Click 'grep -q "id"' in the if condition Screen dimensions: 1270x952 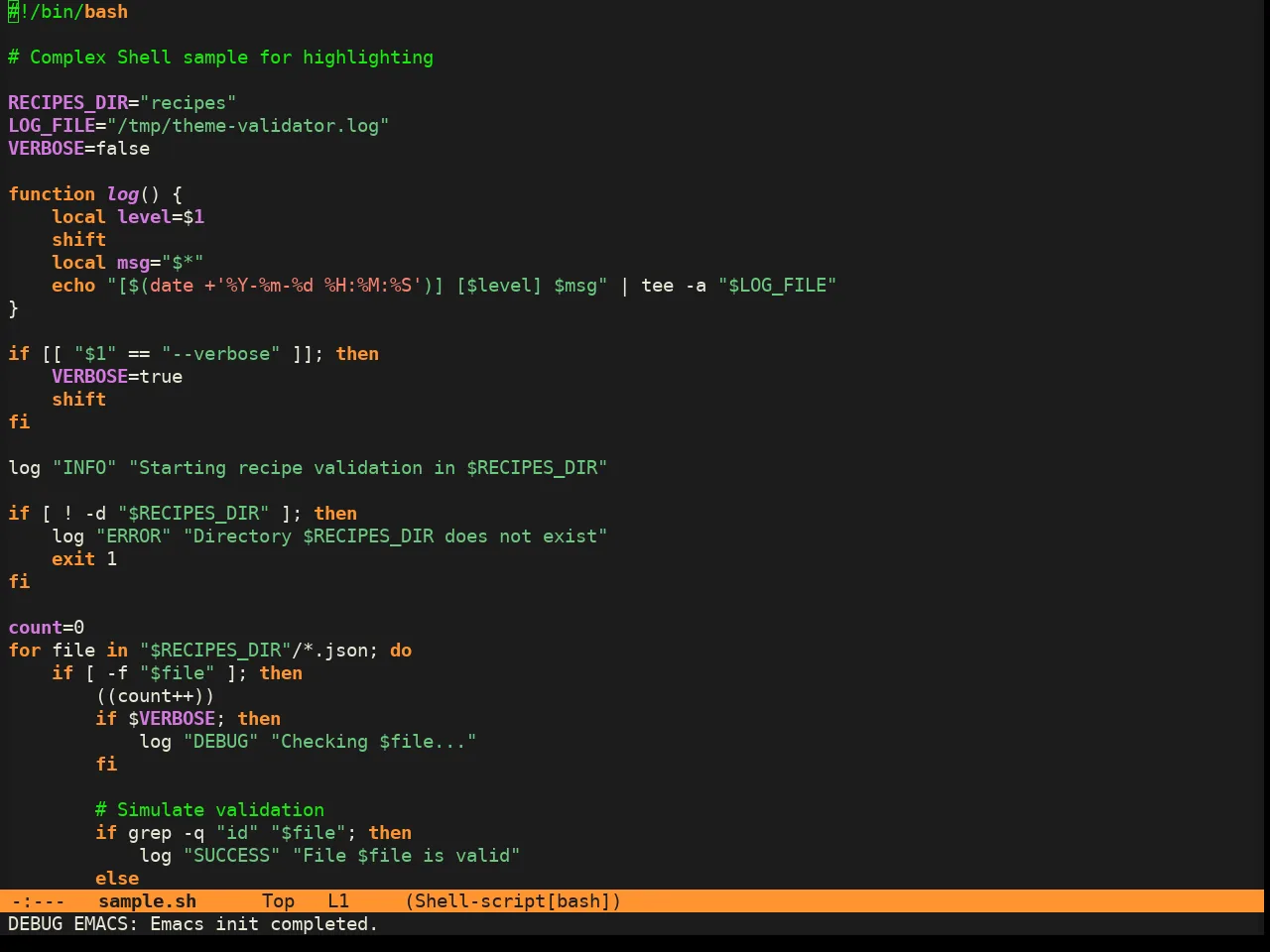[x=193, y=833]
